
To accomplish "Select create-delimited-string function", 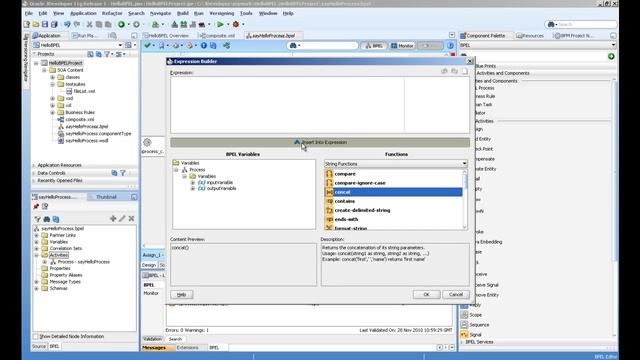I will point(362,210).
